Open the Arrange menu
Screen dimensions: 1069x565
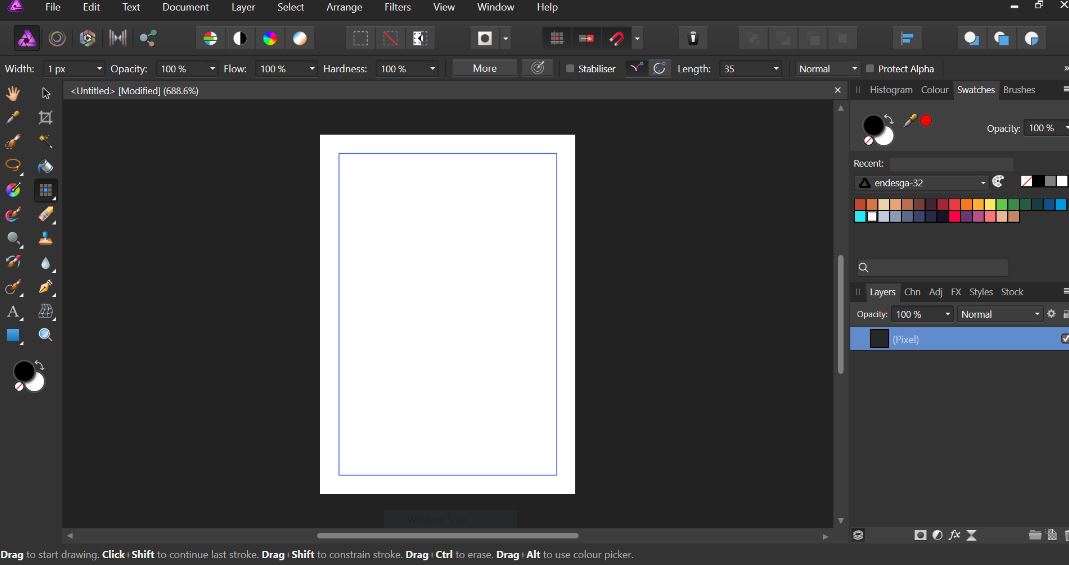coord(344,7)
